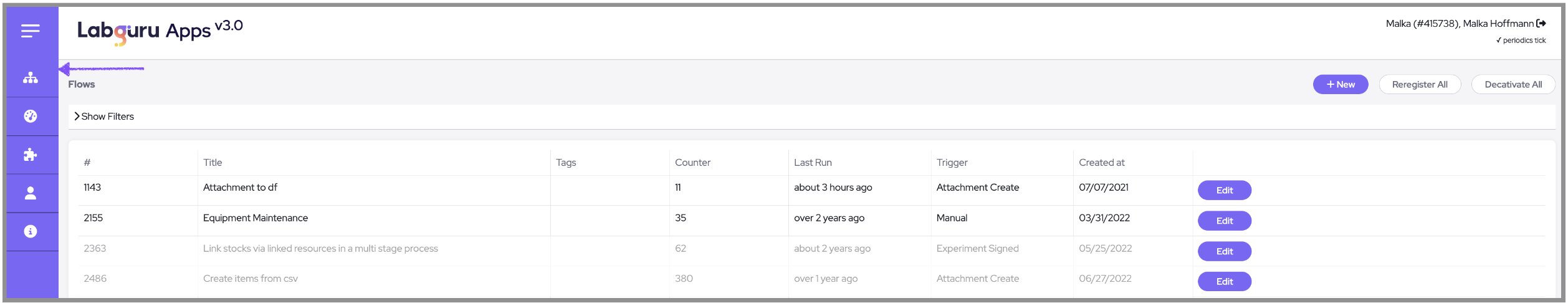This screenshot has width=1568, height=303.
Task: Select the Equipment Maintenance row title
Action: [255, 218]
